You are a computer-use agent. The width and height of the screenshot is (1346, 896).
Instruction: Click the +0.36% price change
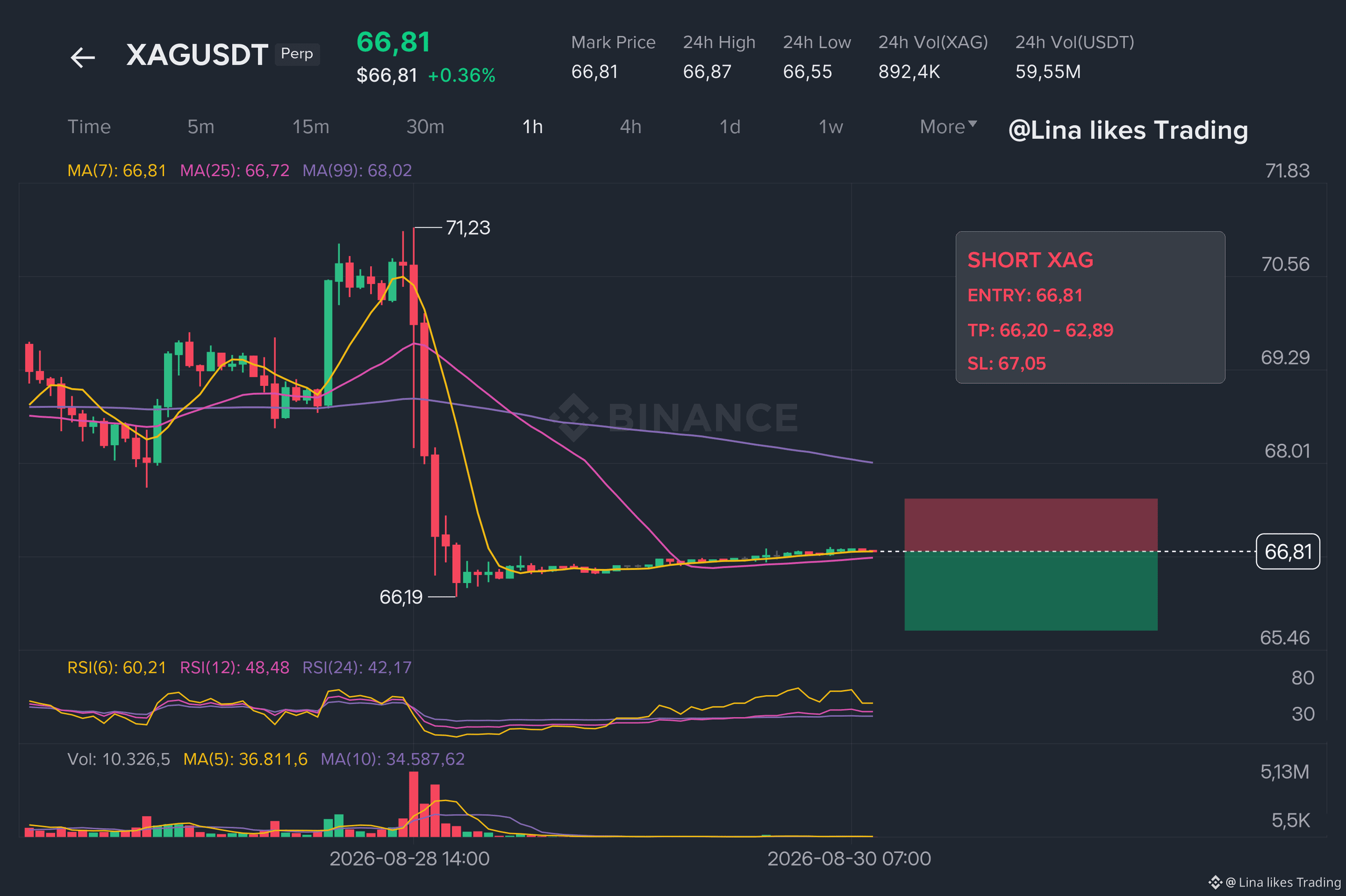(462, 75)
